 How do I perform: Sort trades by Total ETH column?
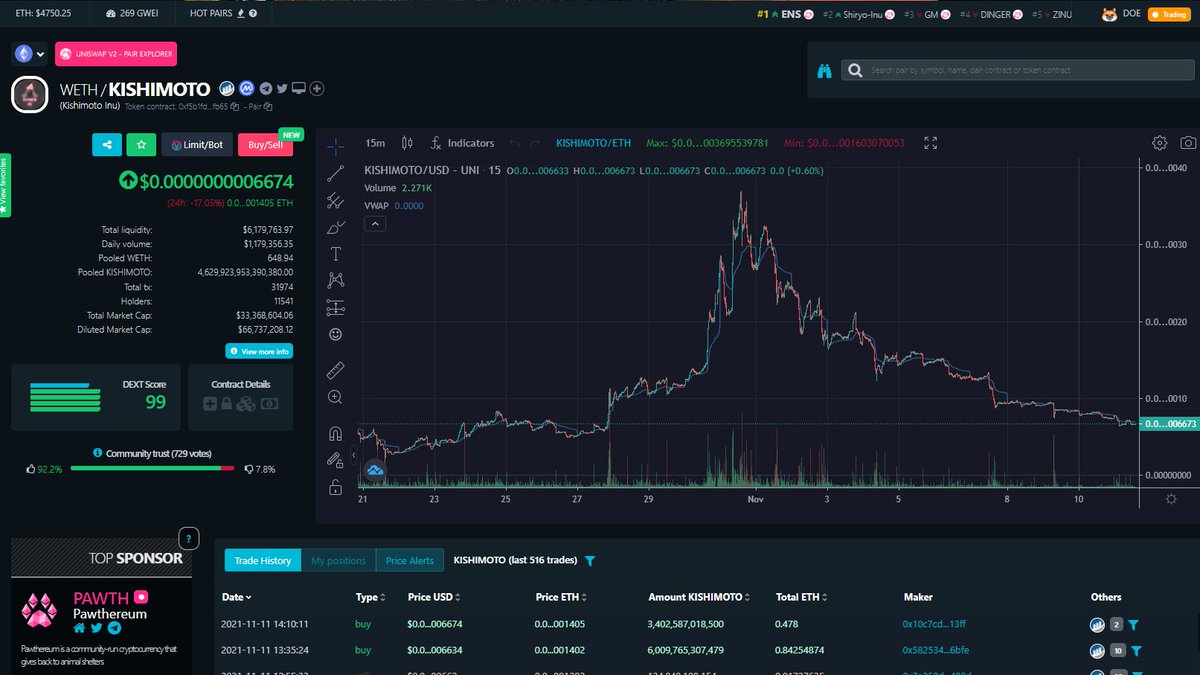pos(801,597)
